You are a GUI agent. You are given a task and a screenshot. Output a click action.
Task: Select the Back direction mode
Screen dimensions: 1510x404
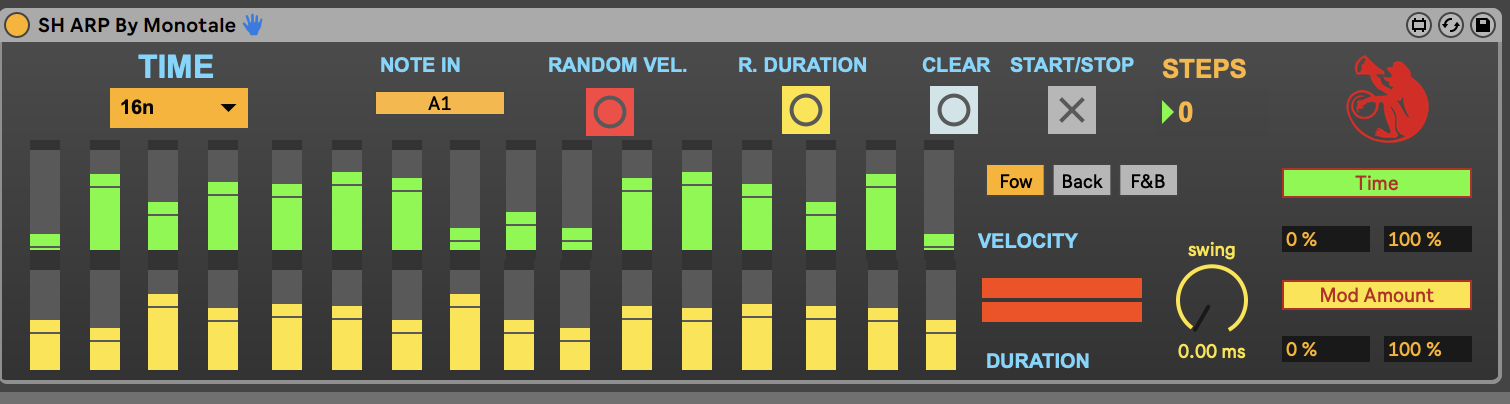click(1081, 181)
